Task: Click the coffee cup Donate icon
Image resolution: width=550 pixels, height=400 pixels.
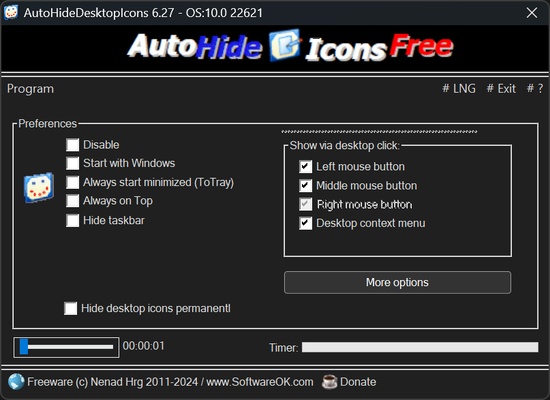Action: pyautogui.click(x=329, y=382)
